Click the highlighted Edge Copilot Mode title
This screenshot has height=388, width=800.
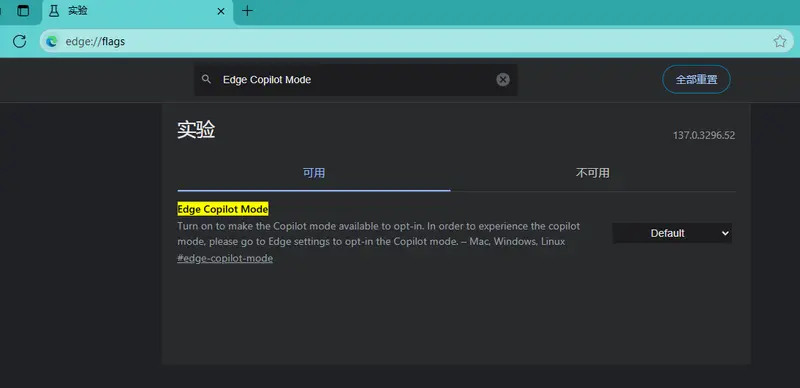tap(223, 209)
